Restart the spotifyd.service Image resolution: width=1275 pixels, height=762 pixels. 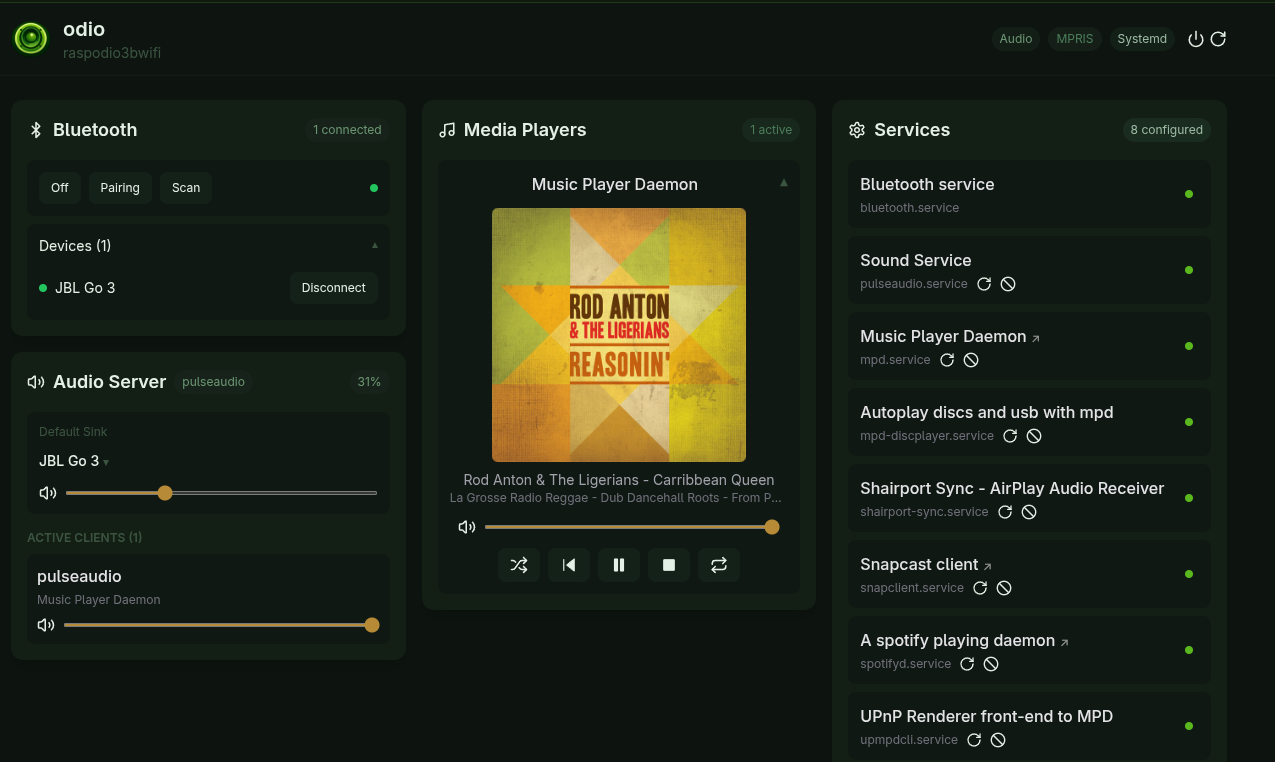pyautogui.click(x=967, y=664)
